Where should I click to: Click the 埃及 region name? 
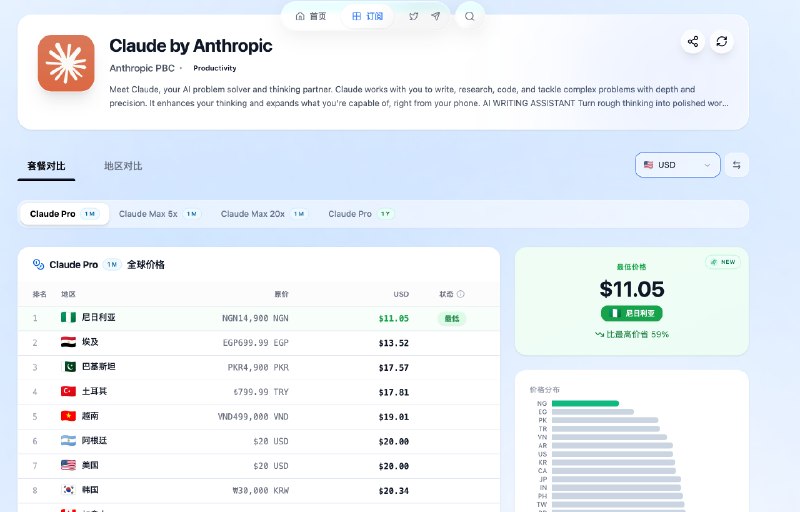coord(90,342)
